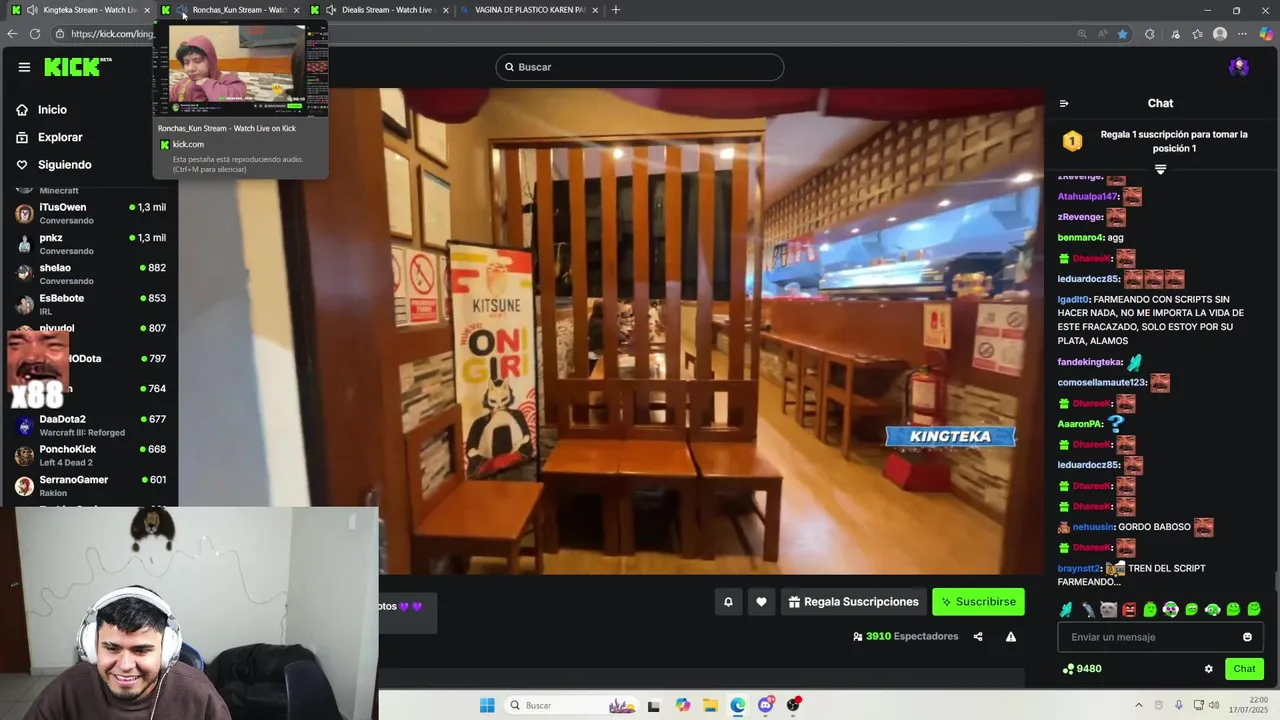The height and width of the screenshot is (720, 1280).
Task: Open the pnkz channel in the sidebar
Action: (x=90, y=243)
